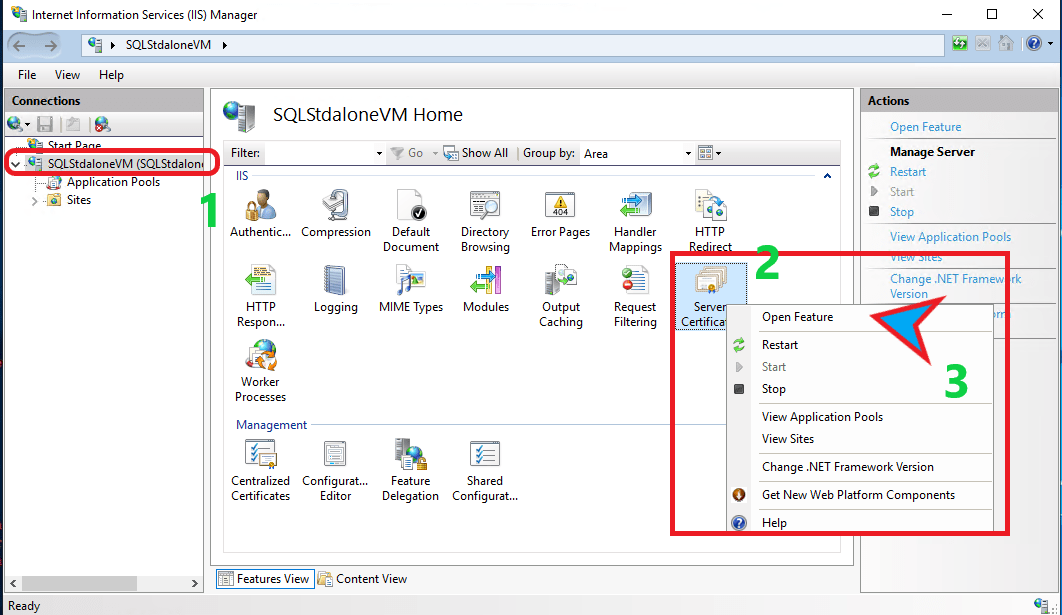Screen dimensions: 1062x615
Task: Select the Default Document icon
Action: [410, 205]
